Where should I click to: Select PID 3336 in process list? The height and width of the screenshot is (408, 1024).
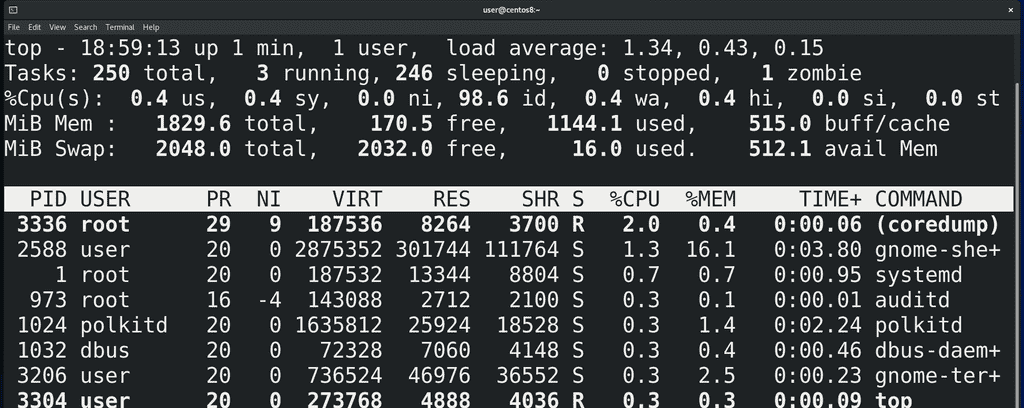click(42, 225)
